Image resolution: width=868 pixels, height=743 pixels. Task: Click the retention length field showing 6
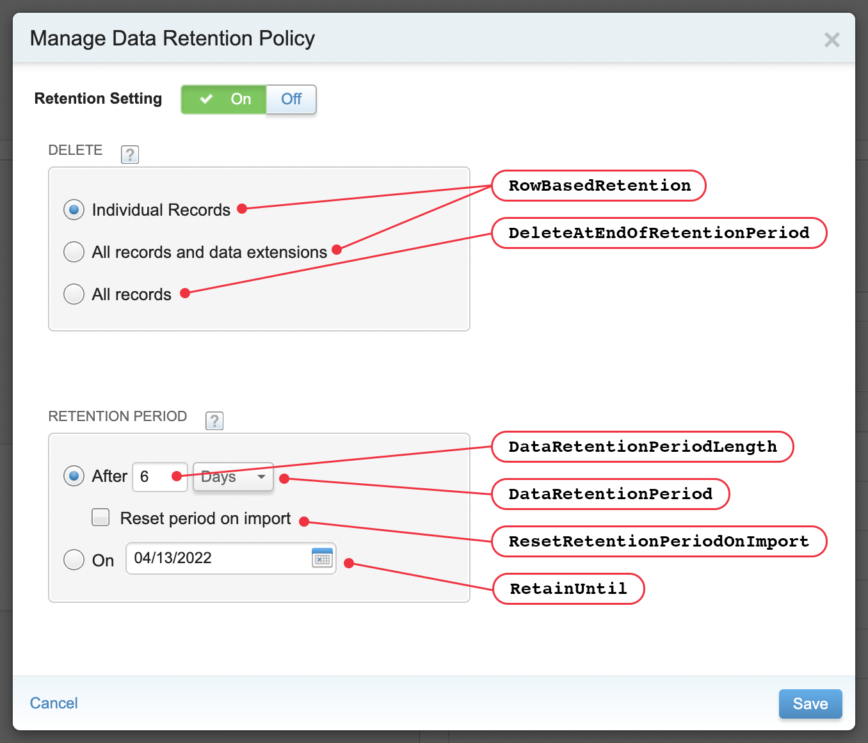point(160,477)
